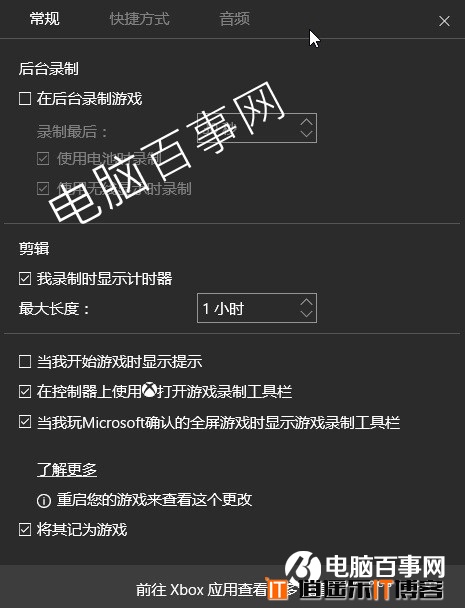Decrease 录制最后 value with down arrow
Image resolution: width=465 pixels, height=608 pixels.
pos(306,134)
